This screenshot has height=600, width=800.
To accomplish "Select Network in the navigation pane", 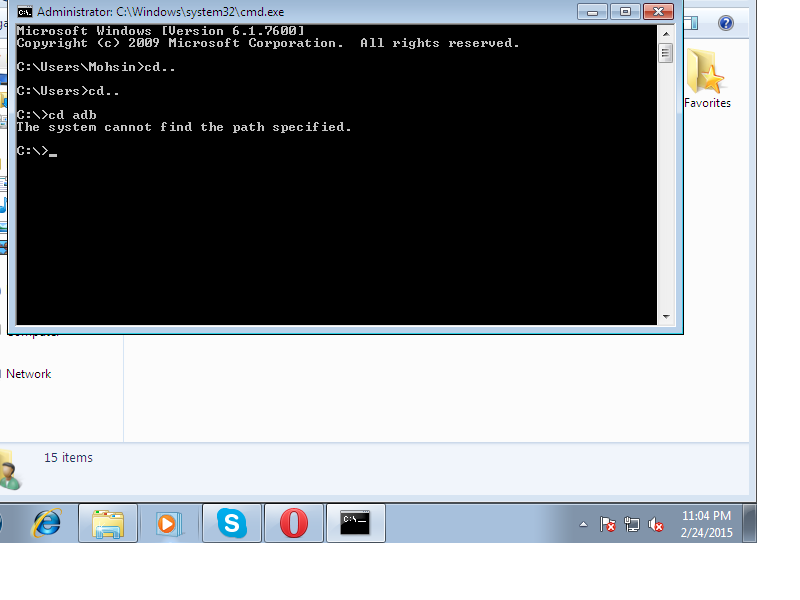I will [28, 374].
